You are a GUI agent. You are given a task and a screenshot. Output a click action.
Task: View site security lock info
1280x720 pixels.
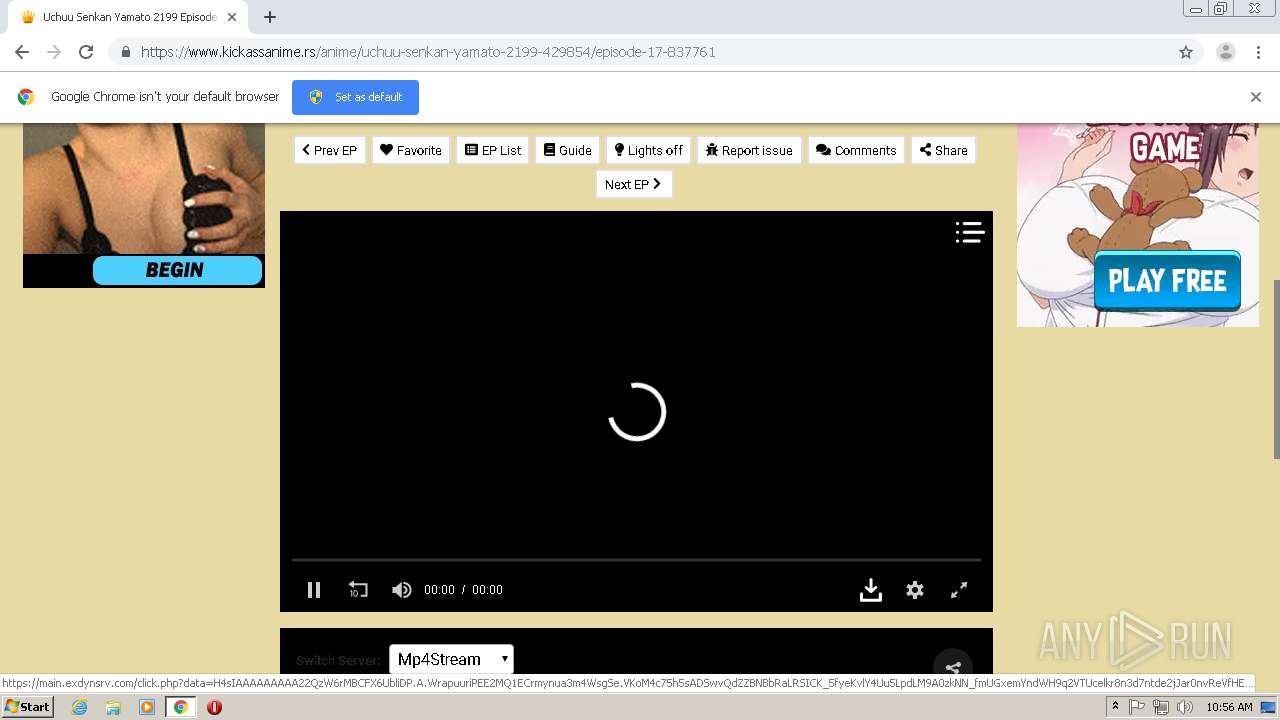[125, 52]
